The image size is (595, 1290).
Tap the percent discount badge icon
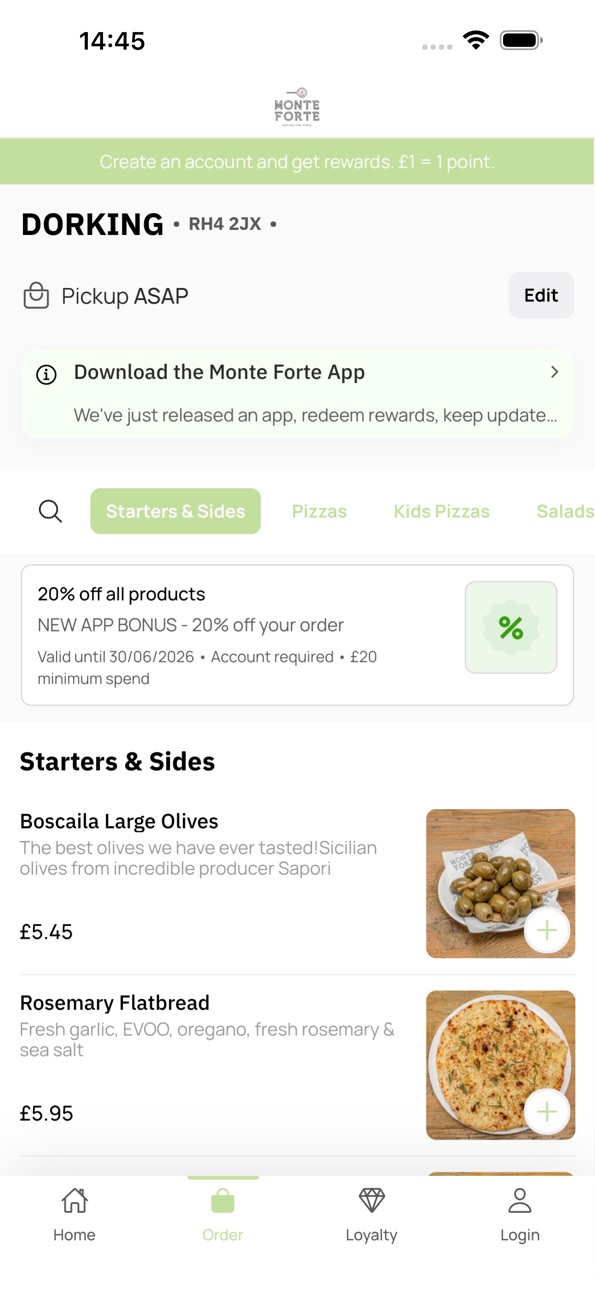coord(511,627)
